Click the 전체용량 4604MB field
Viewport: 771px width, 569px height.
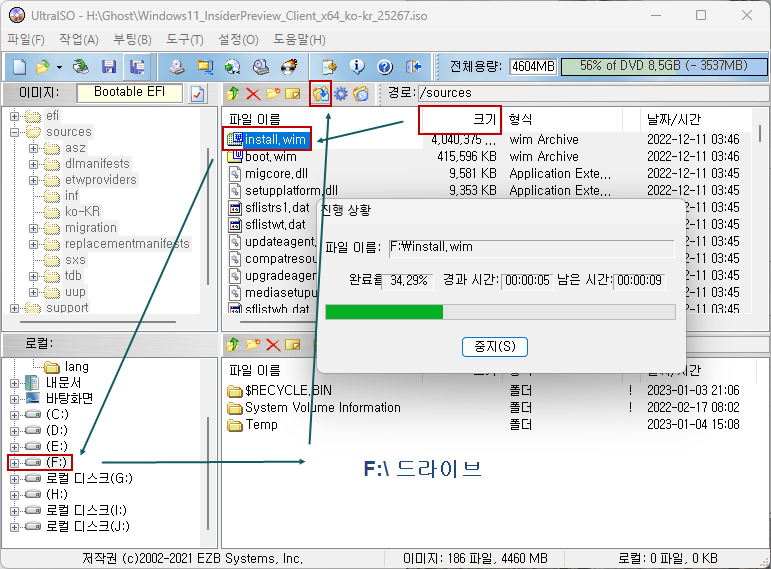tap(533, 66)
